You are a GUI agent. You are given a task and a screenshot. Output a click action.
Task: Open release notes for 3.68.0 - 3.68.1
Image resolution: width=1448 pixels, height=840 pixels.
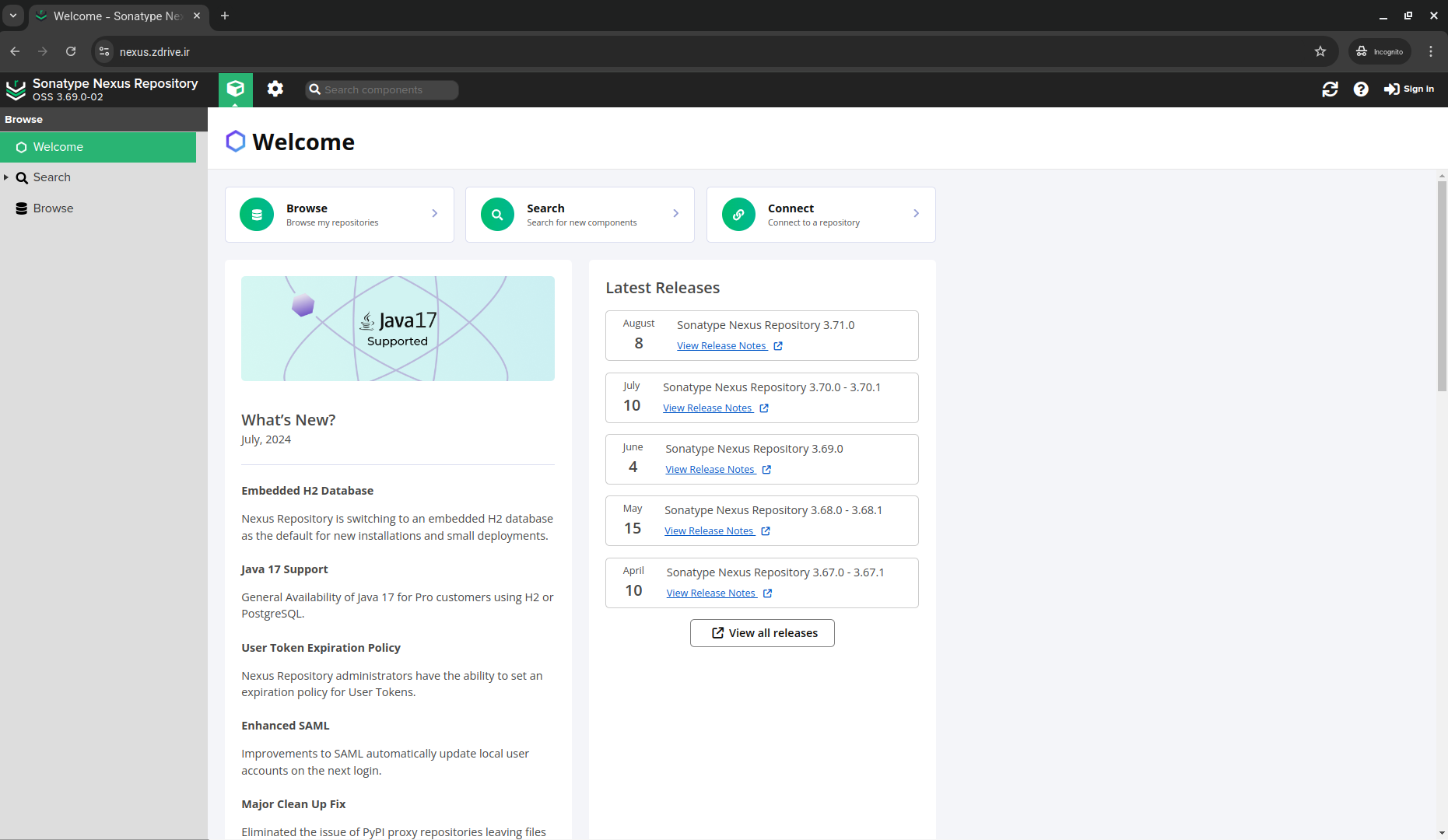coord(710,531)
